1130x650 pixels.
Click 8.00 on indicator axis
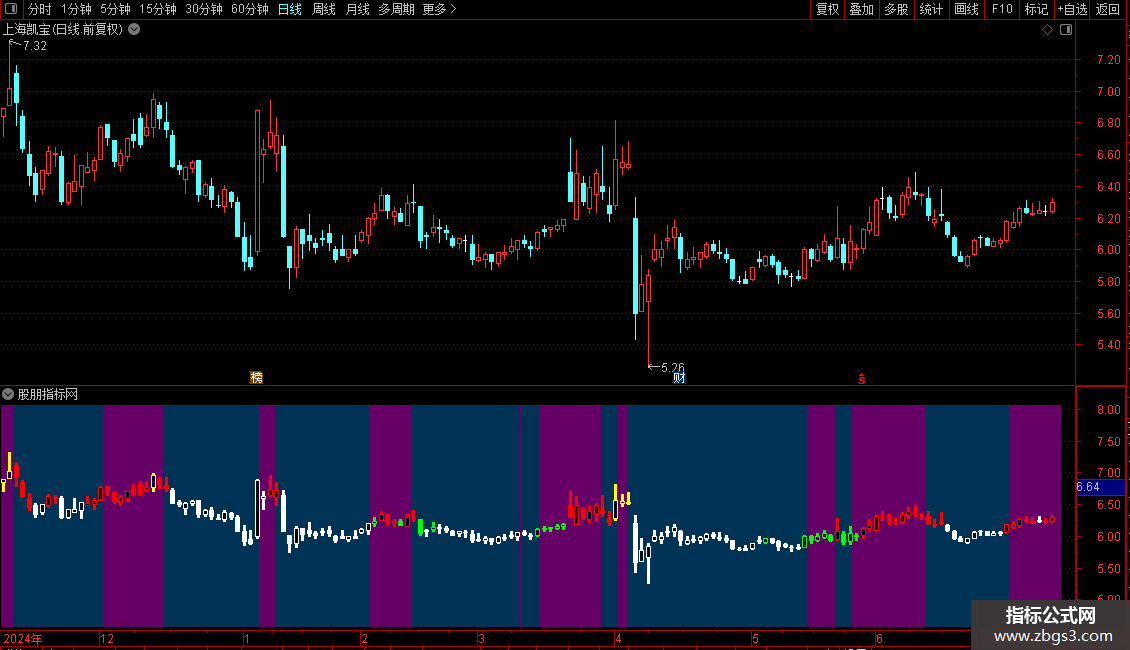[x=1108, y=410]
